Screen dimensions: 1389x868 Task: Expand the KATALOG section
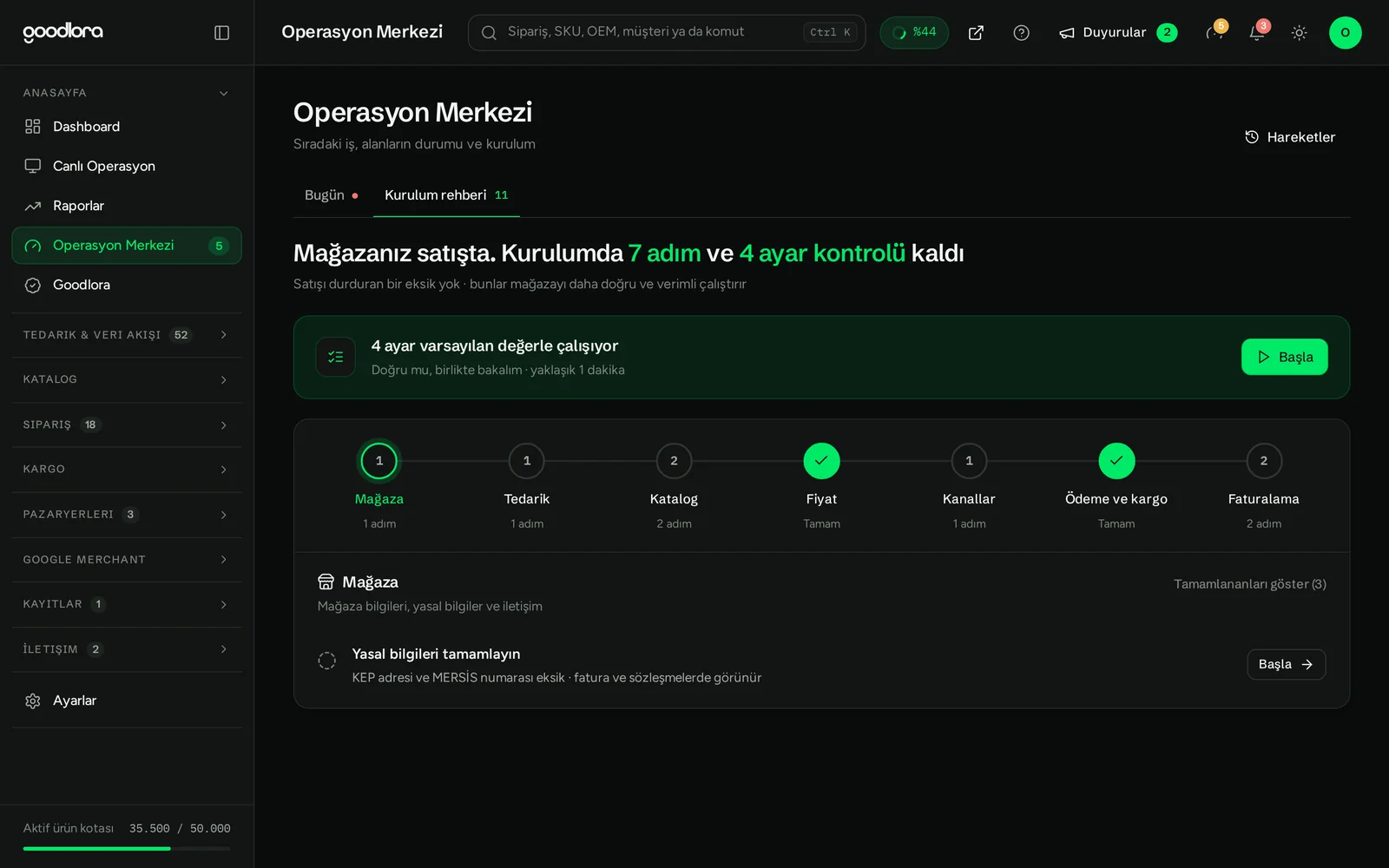[x=127, y=379]
